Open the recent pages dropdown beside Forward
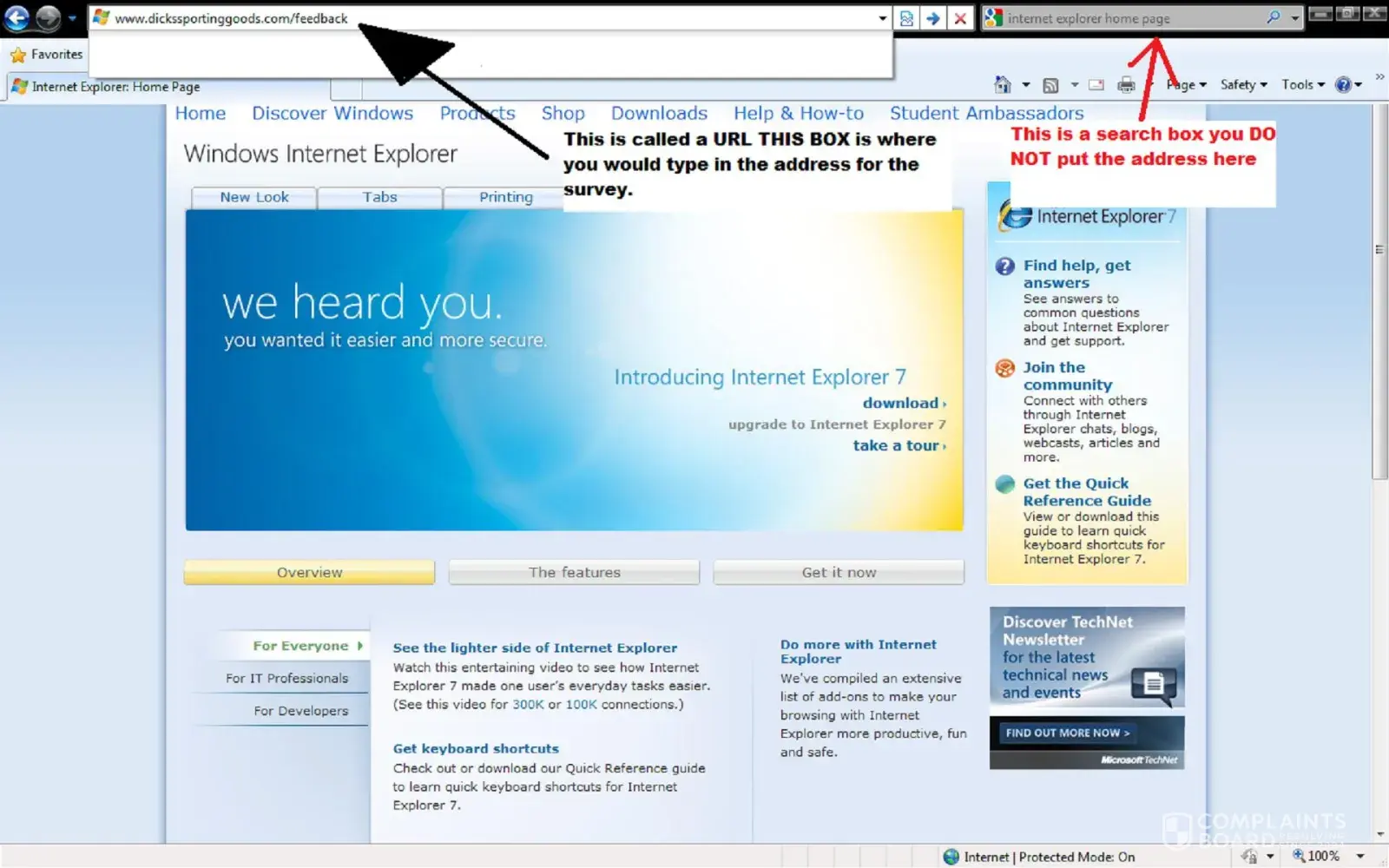Screen dimensions: 1389x868 click(72, 18)
